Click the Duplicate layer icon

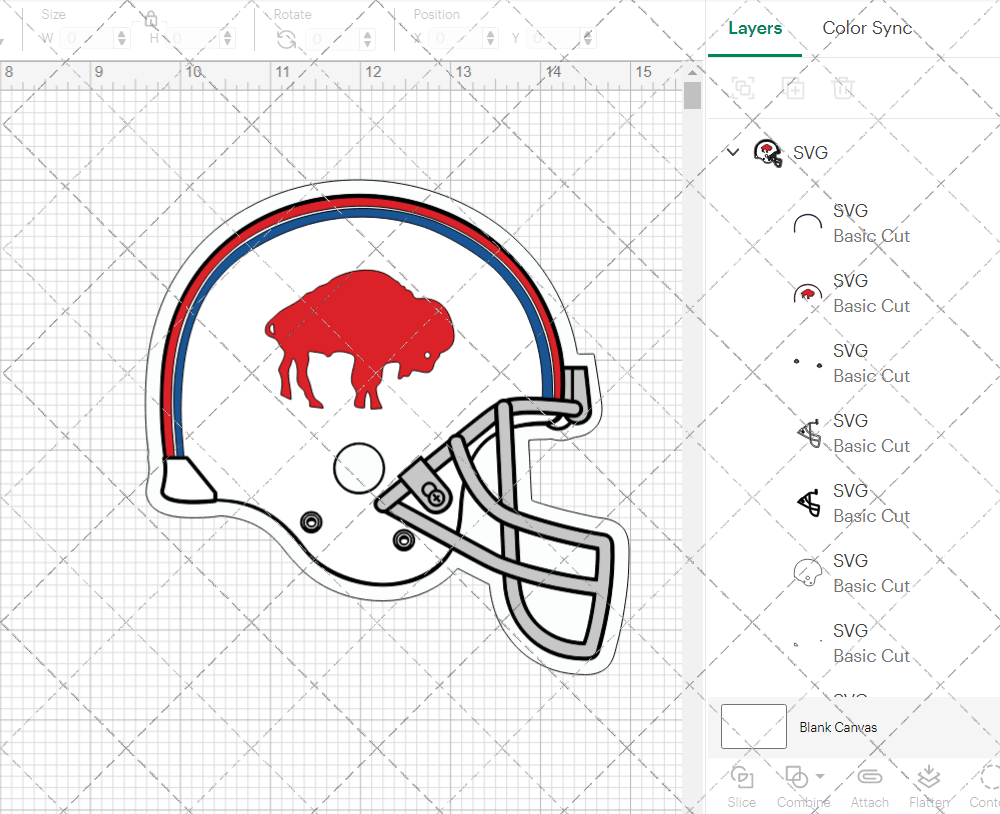794,88
